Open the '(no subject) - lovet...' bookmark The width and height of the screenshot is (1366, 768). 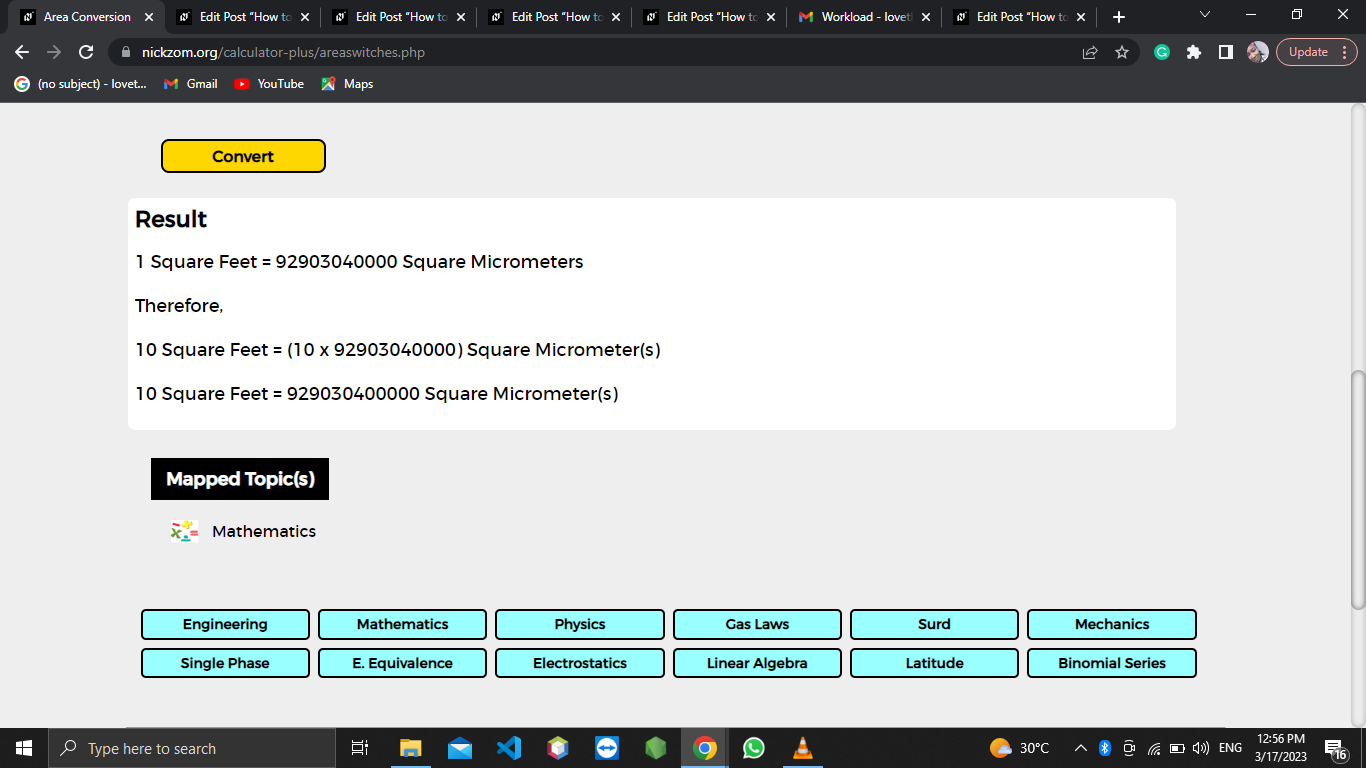(80, 84)
